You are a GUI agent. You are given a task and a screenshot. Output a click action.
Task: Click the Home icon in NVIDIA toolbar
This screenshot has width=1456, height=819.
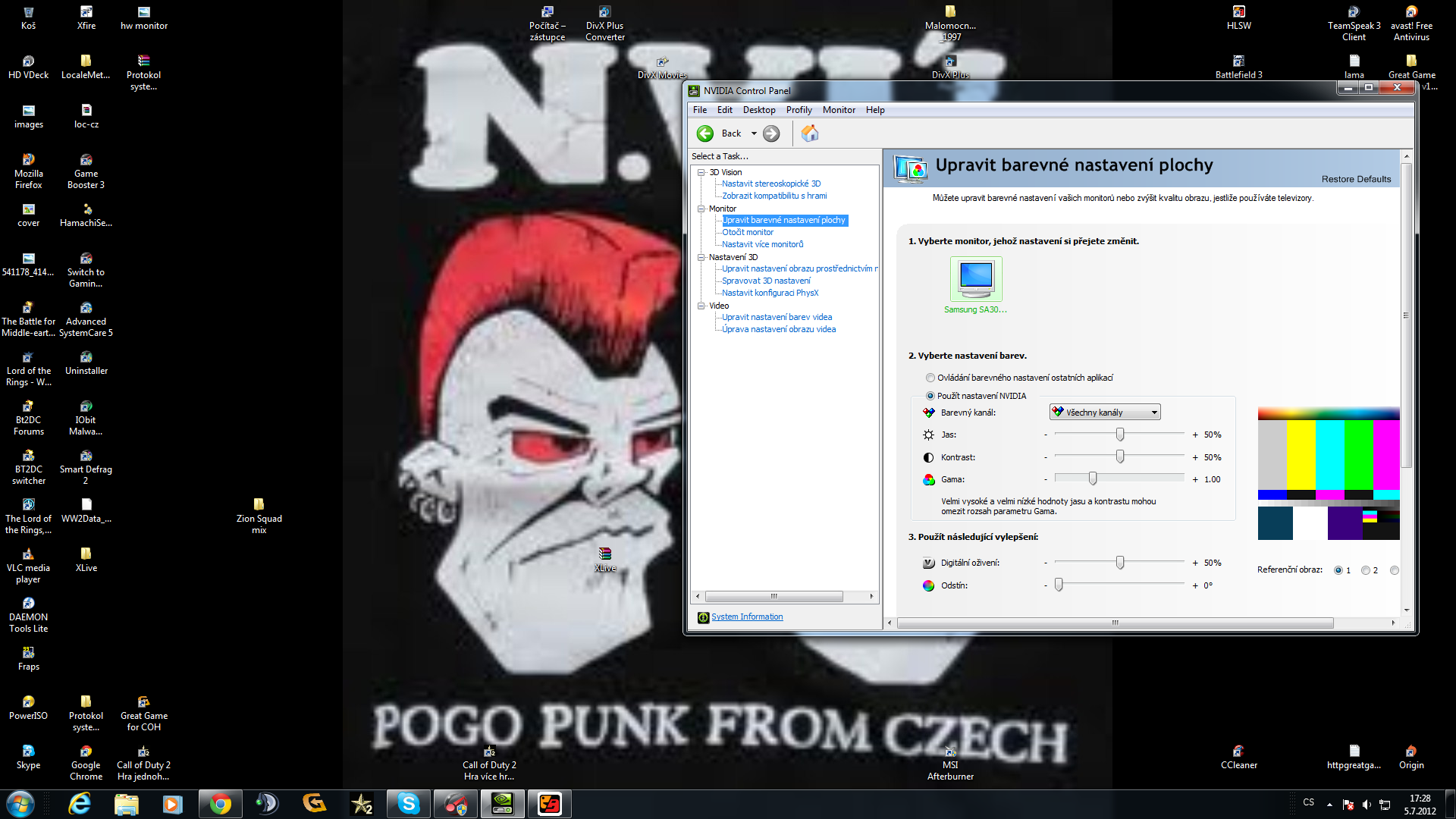coord(810,133)
